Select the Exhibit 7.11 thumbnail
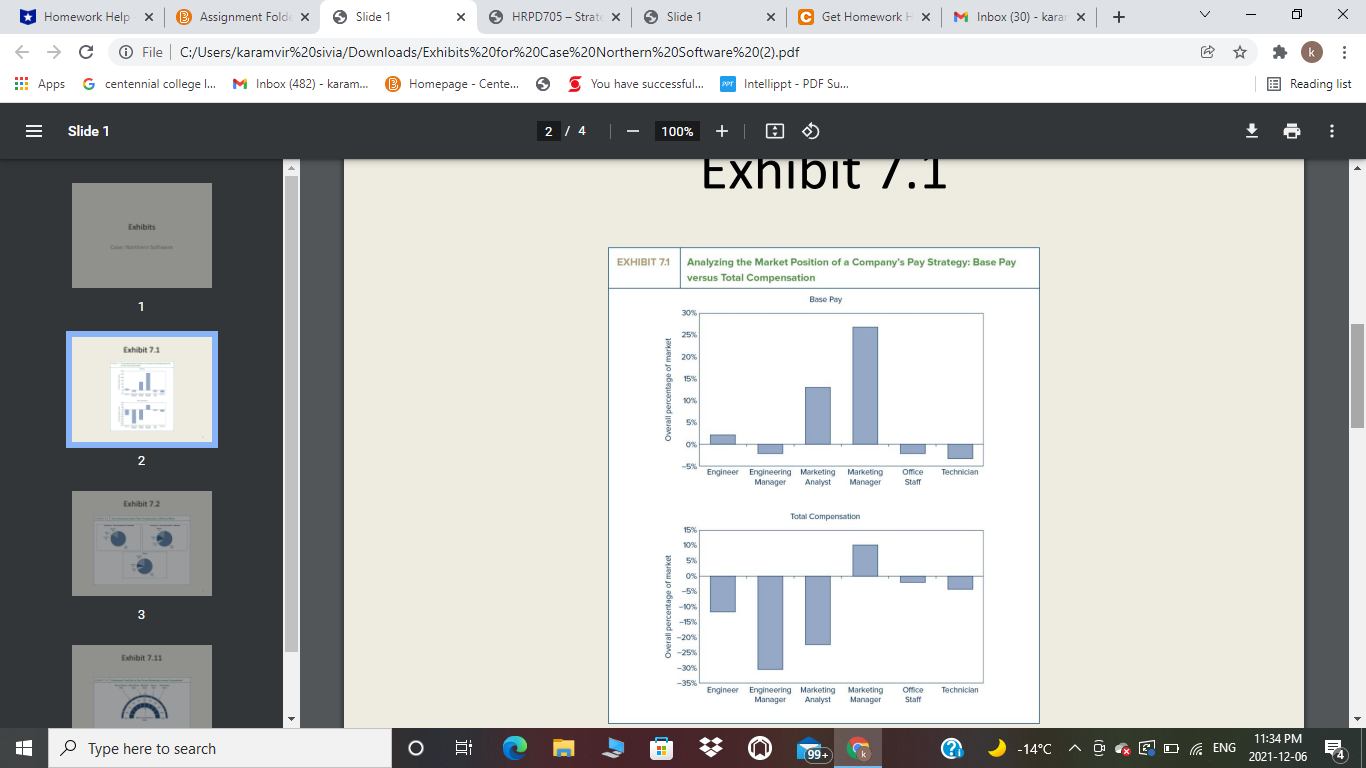Image resolution: width=1366 pixels, height=768 pixels. coord(142,686)
